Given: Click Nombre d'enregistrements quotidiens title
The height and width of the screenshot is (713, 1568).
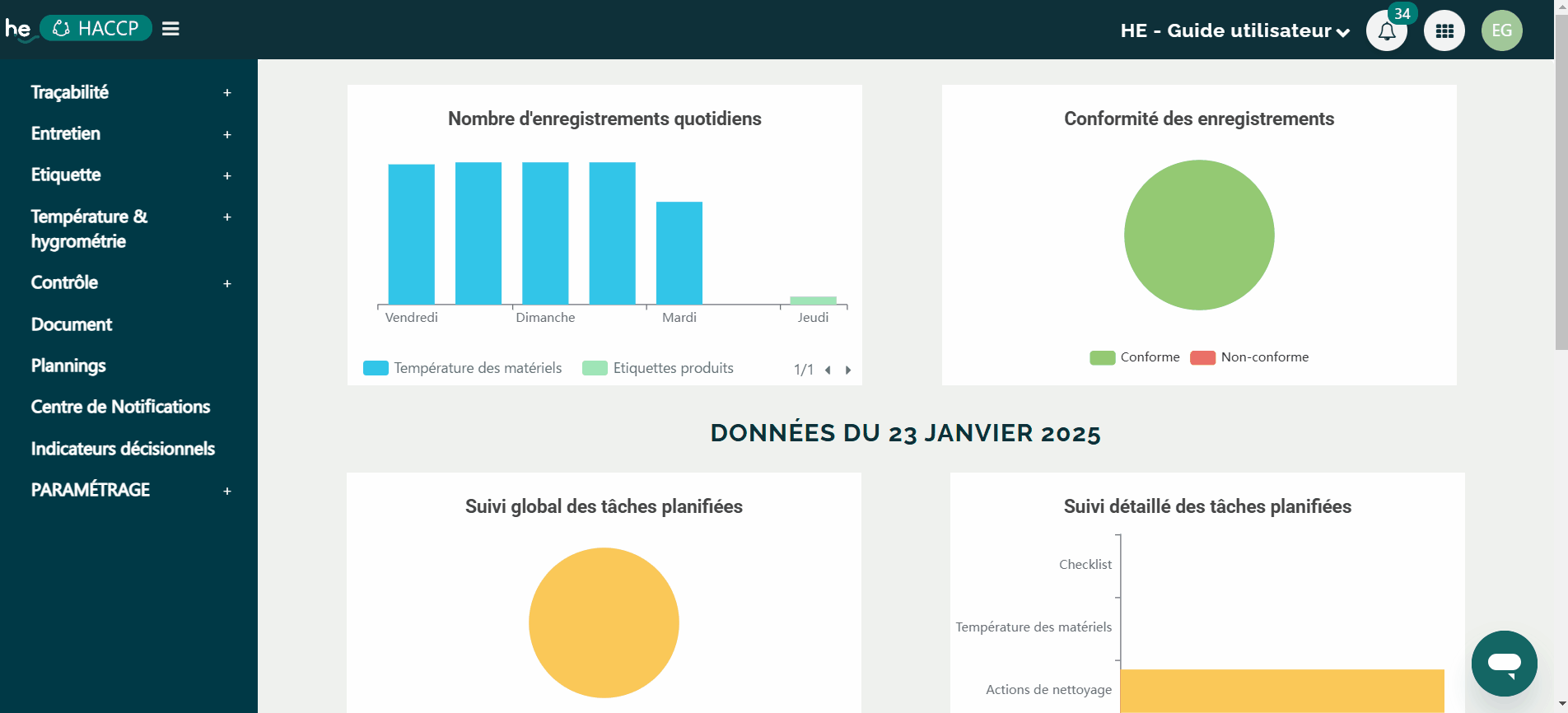Looking at the screenshot, I should point(604,119).
